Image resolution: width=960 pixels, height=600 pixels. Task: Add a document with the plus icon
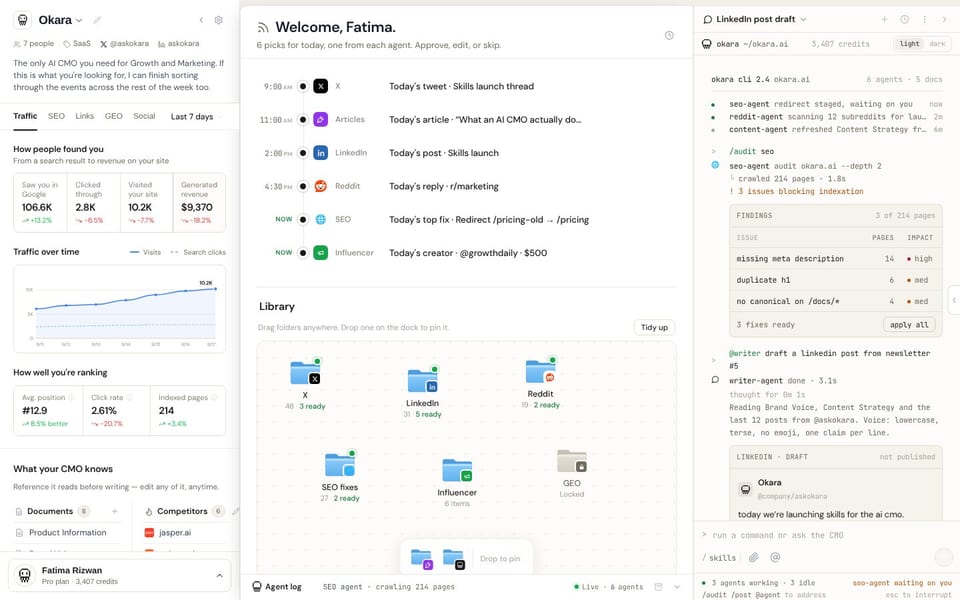click(114, 511)
